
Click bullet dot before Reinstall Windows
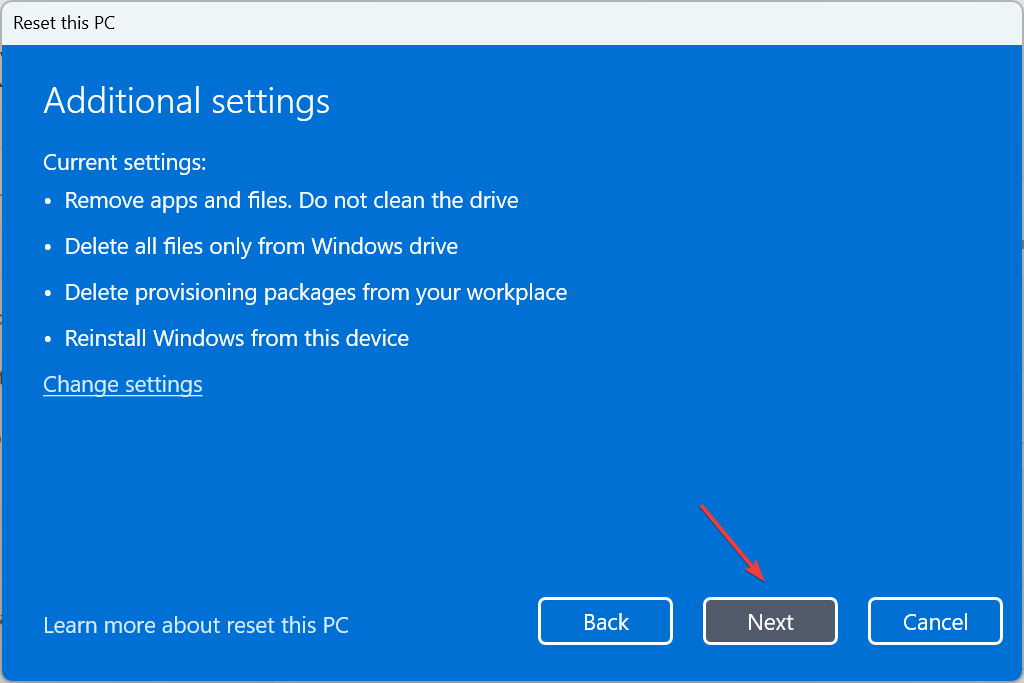pos(48,340)
